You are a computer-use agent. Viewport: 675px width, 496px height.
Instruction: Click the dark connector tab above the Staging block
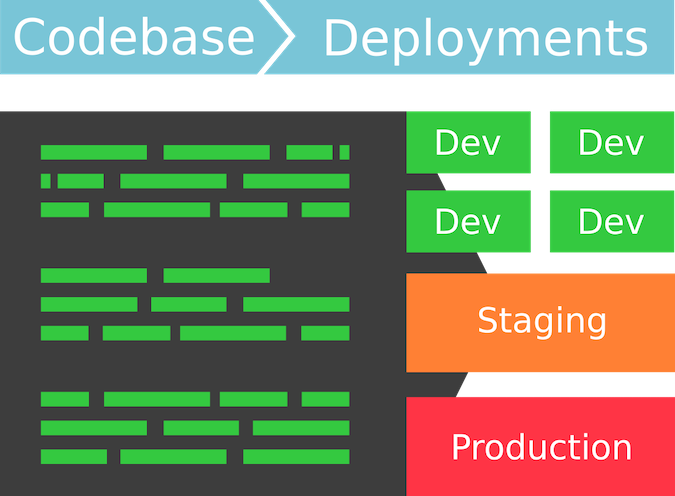click(x=440, y=263)
